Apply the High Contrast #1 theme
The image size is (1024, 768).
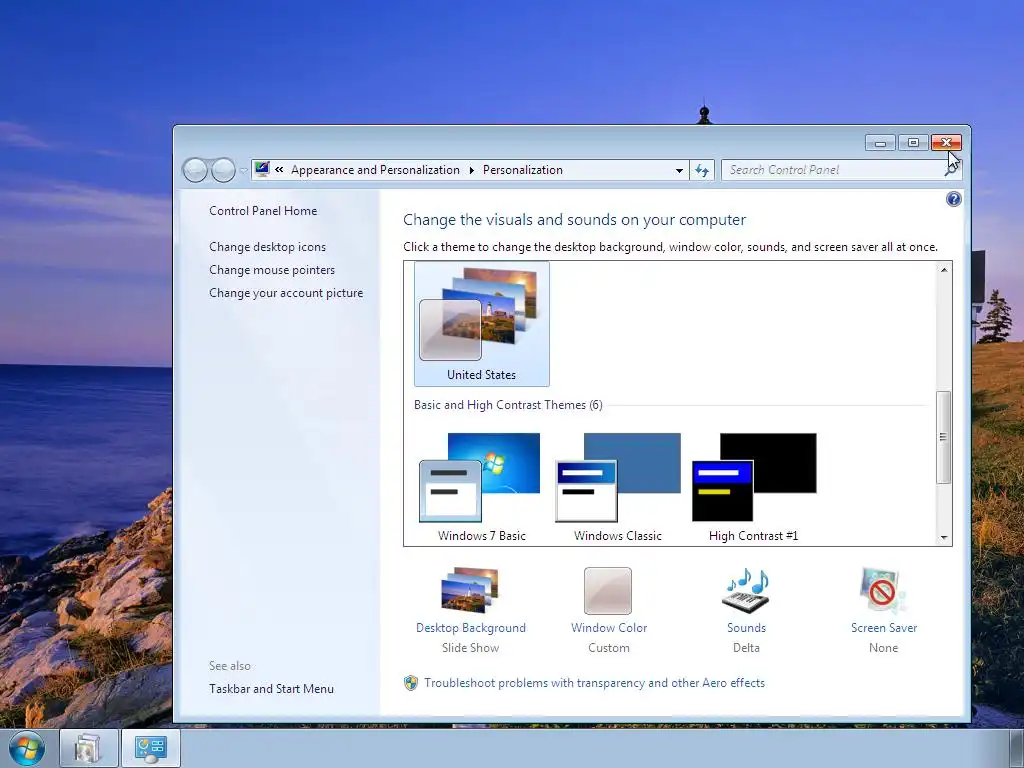click(x=754, y=487)
